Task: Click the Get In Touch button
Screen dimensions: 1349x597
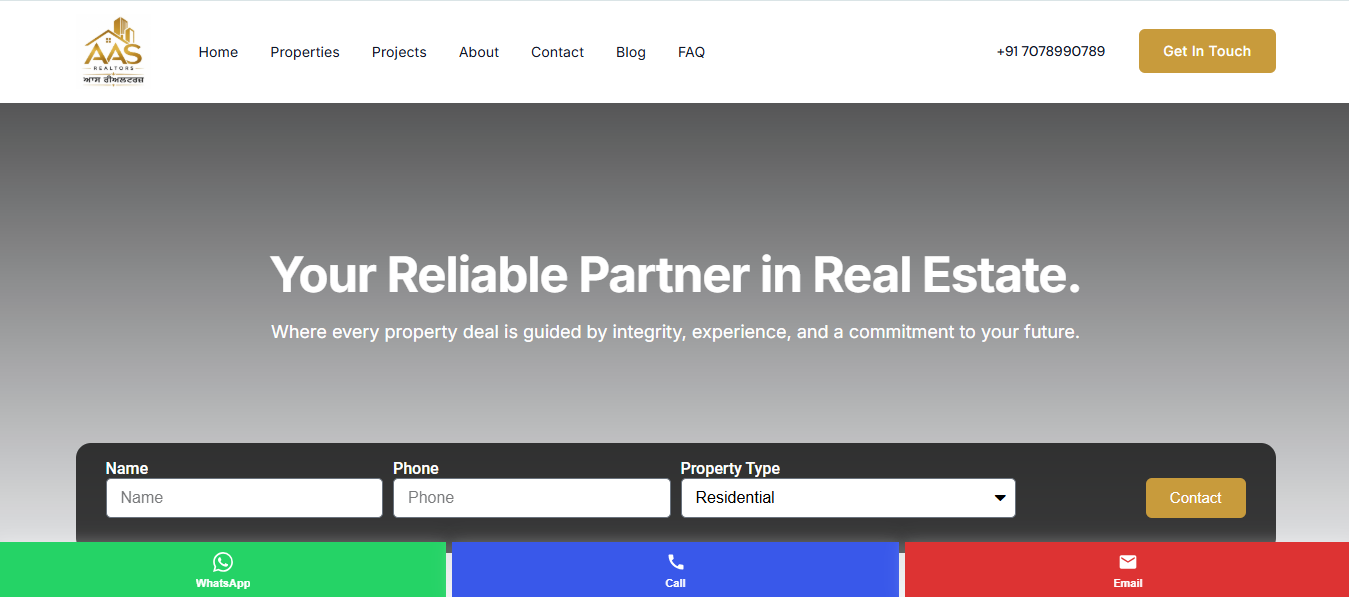Action: pyautogui.click(x=1207, y=51)
